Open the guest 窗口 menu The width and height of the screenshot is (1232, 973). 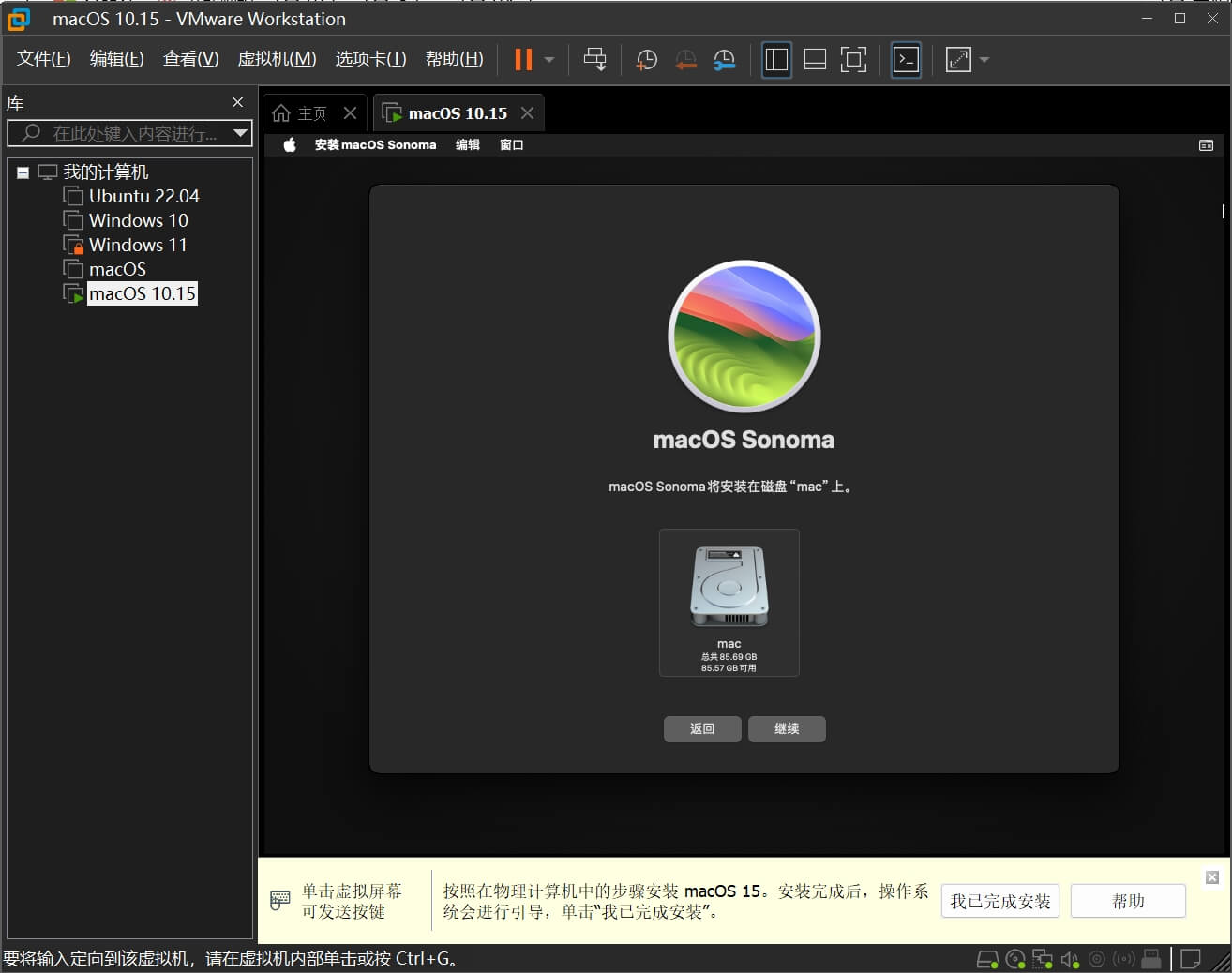511,144
